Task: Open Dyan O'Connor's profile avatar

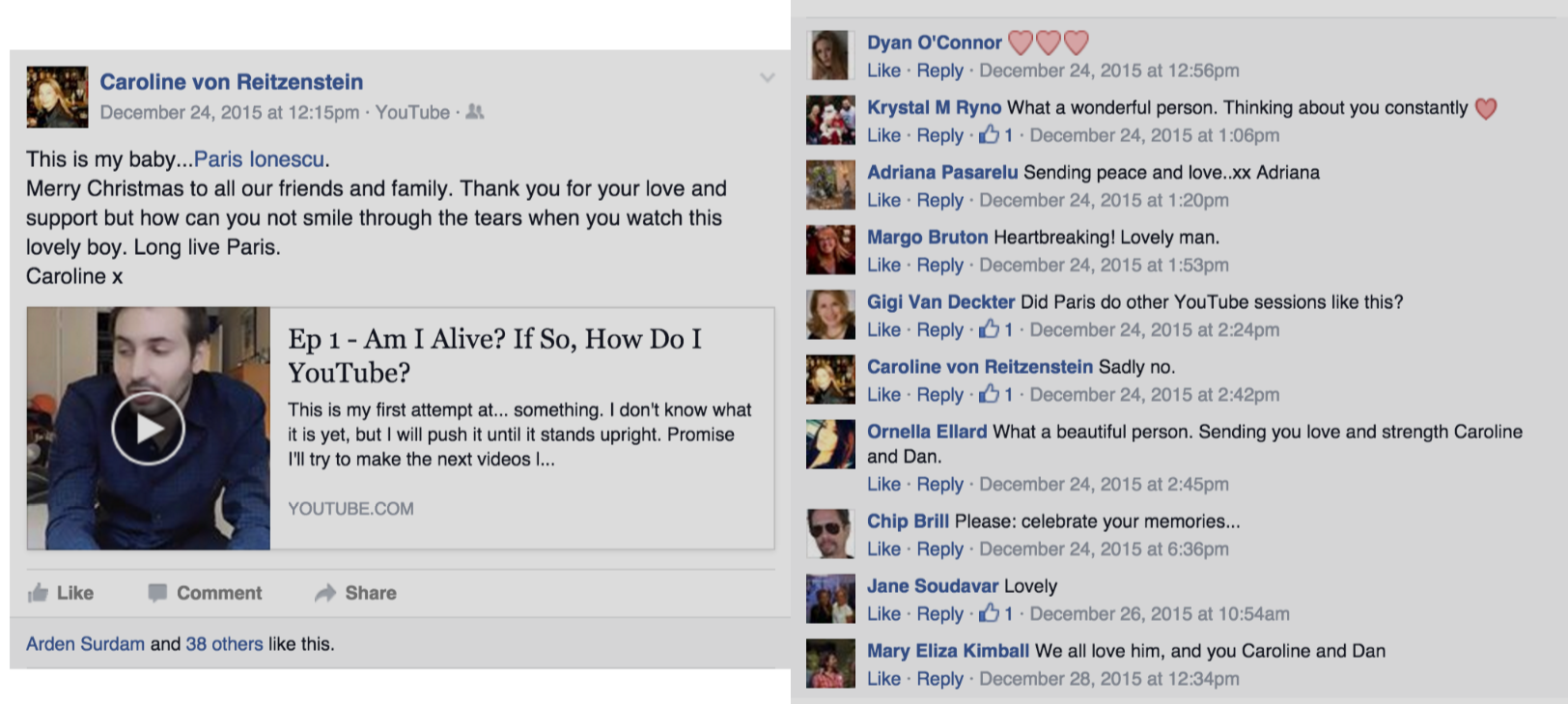Action: (830, 55)
